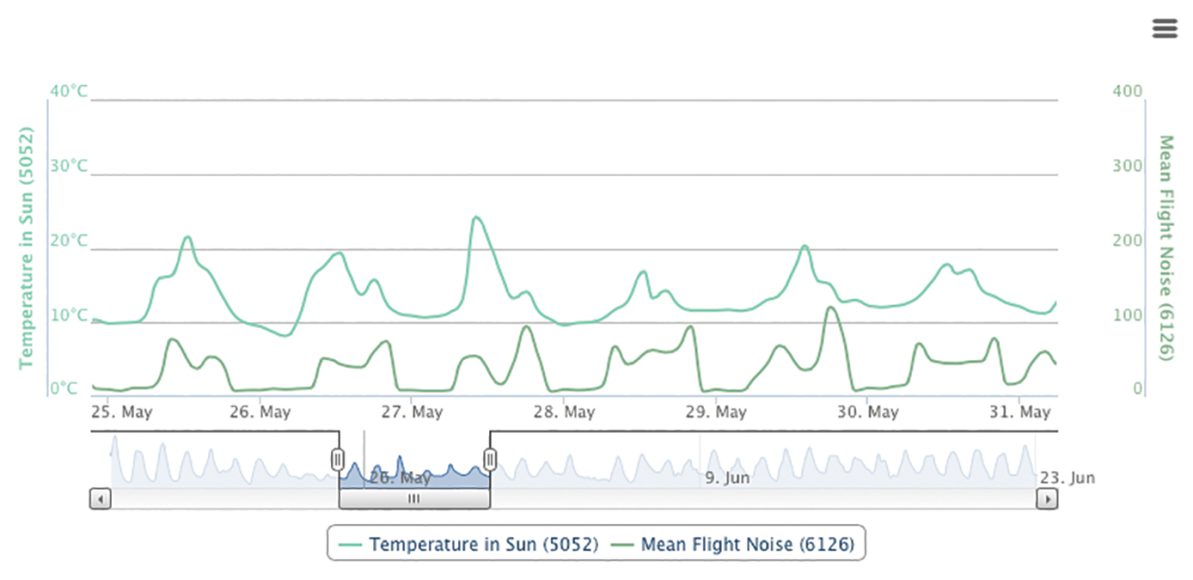Viewport: 1193px width, 580px height.
Task: Click the scrollbar thumb grip
Action: [414, 498]
